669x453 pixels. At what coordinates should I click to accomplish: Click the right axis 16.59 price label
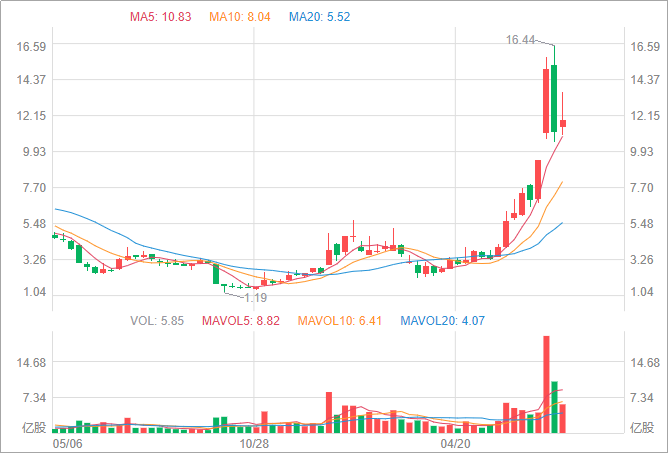click(x=645, y=46)
